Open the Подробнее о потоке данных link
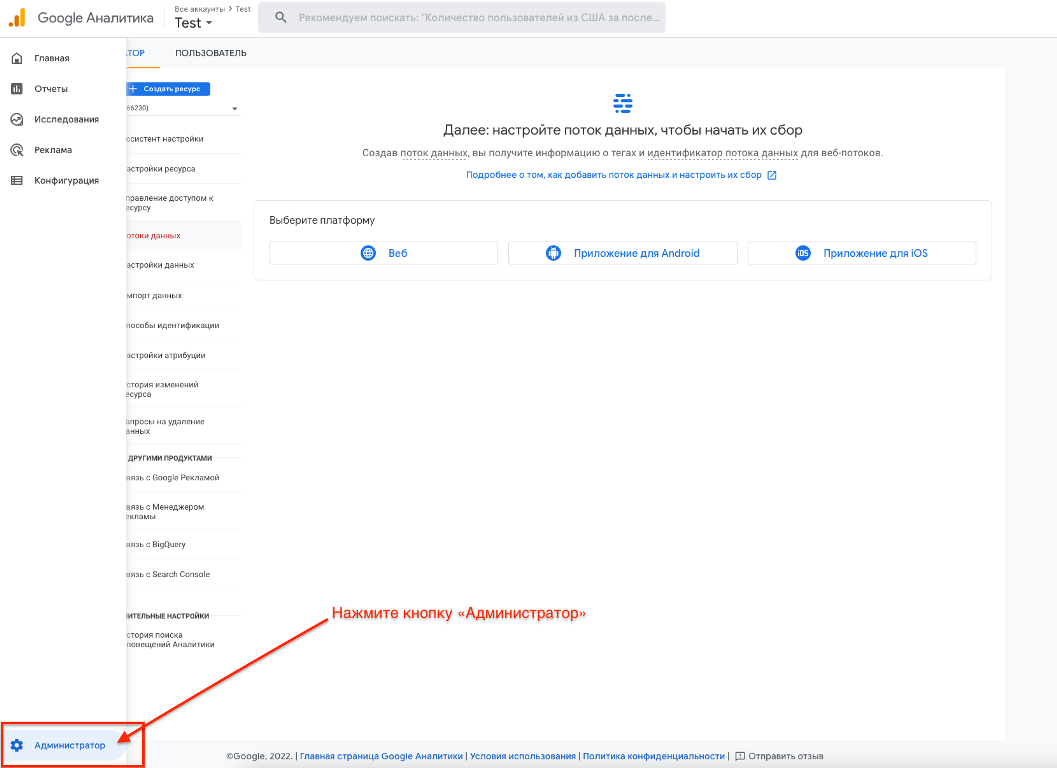 (613, 175)
